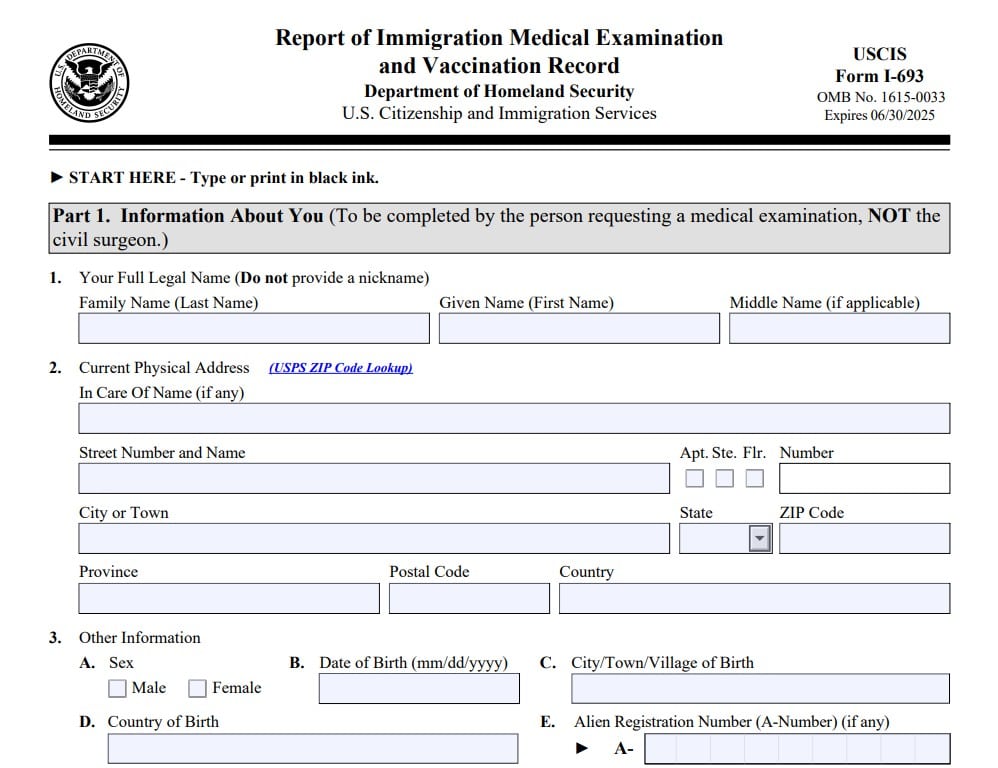Image resolution: width=998 pixels, height=768 pixels.
Task: Check the Flr. checkbox
Action: tap(754, 478)
